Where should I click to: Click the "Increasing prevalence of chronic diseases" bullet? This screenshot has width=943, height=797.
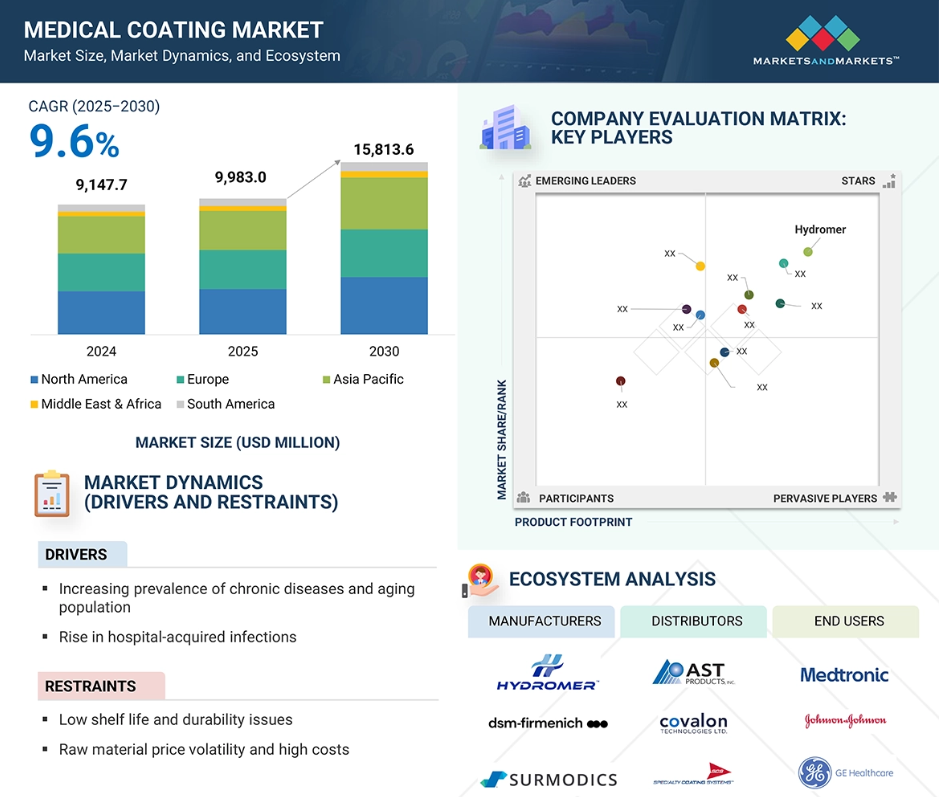point(237,598)
